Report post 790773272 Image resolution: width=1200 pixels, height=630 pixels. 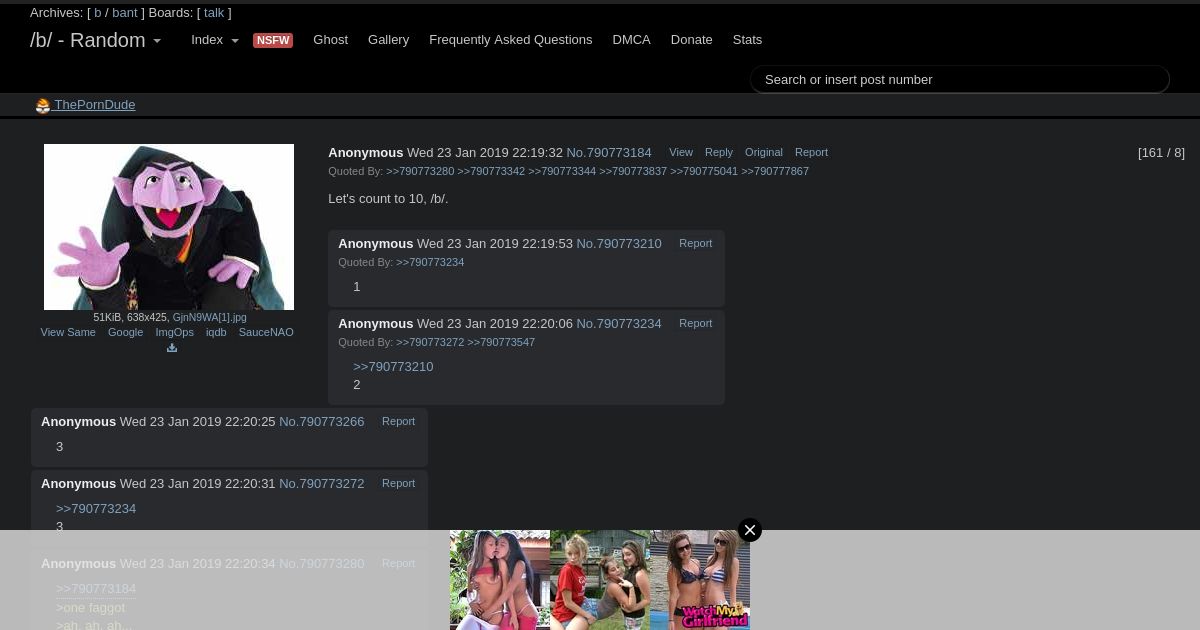(x=398, y=483)
